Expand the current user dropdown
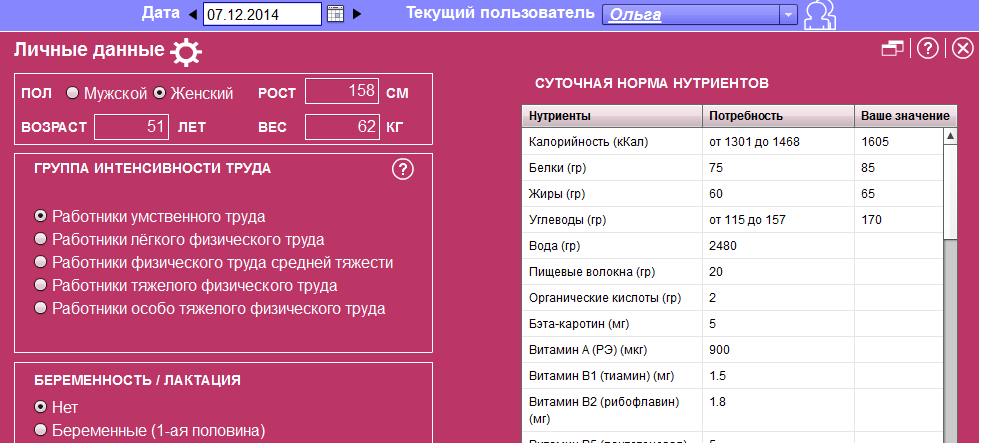 788,14
